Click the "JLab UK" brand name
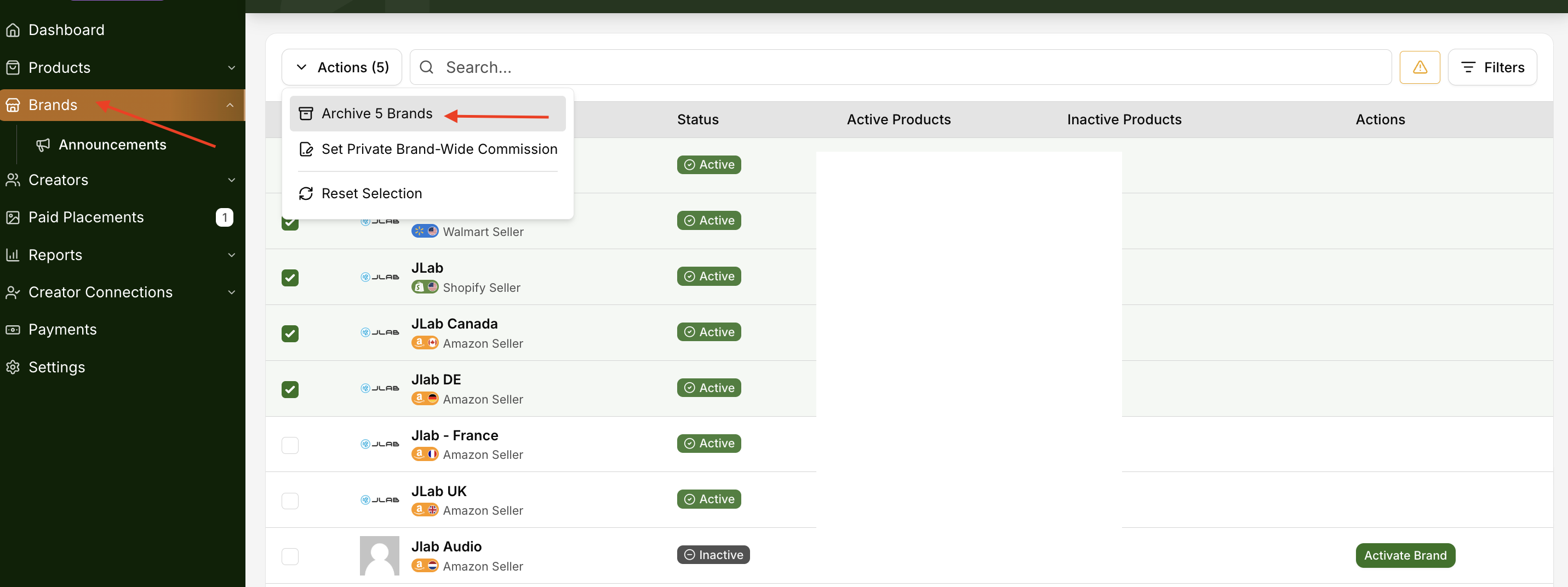Image resolution: width=1568 pixels, height=587 pixels. coord(439,491)
